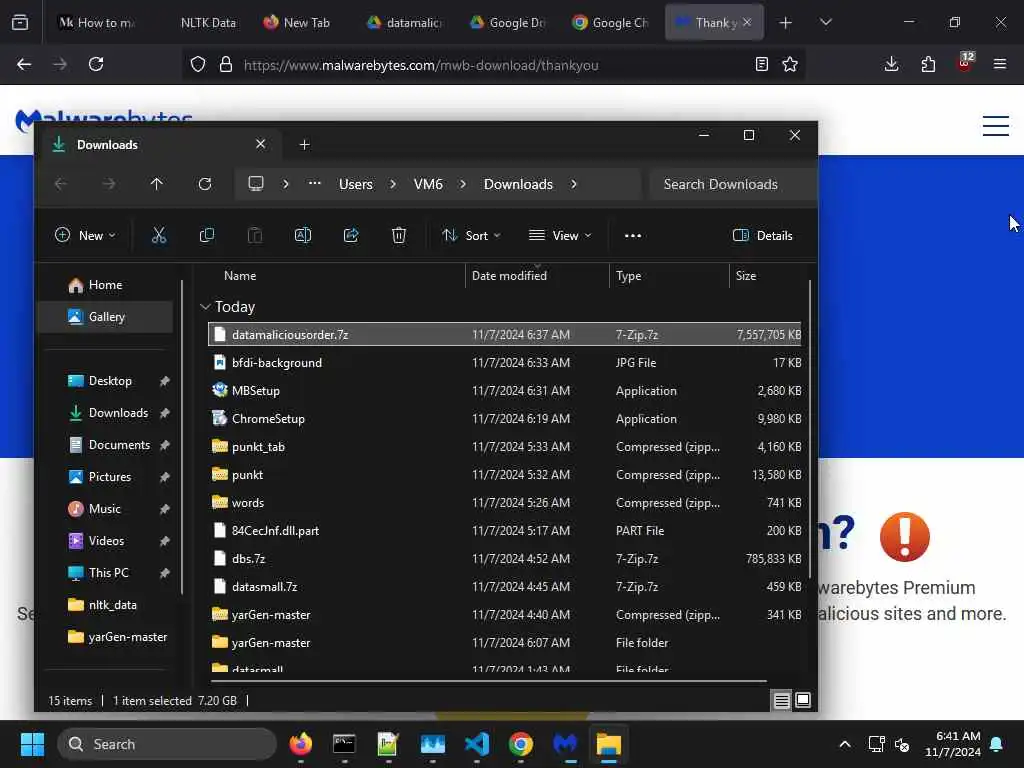Select the MBSetup application file

click(x=505, y=391)
